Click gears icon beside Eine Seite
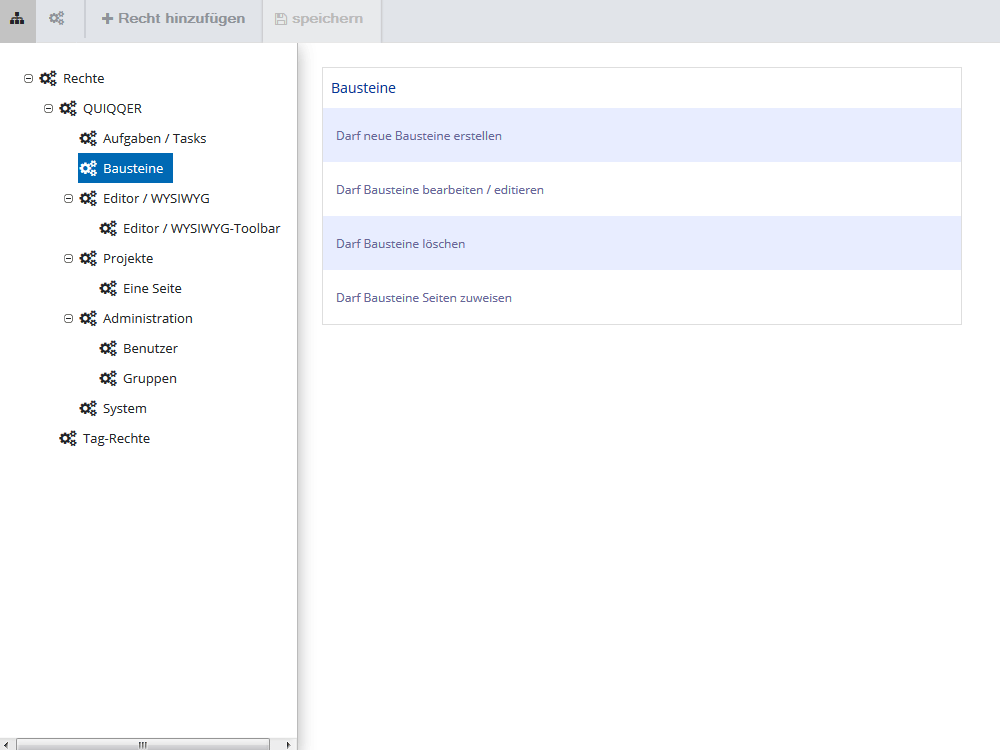 108,288
